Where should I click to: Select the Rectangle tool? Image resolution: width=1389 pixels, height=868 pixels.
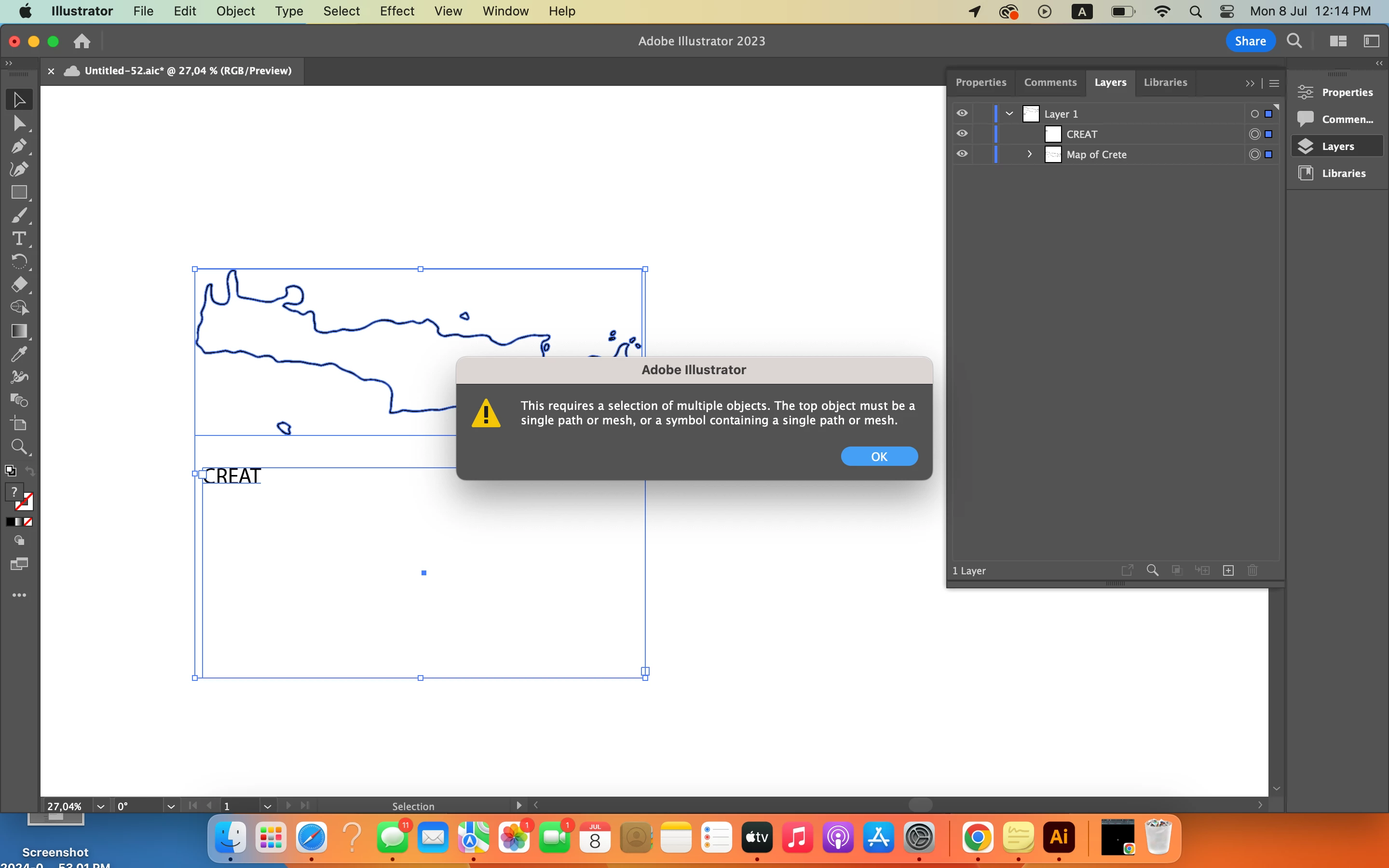tap(18, 192)
